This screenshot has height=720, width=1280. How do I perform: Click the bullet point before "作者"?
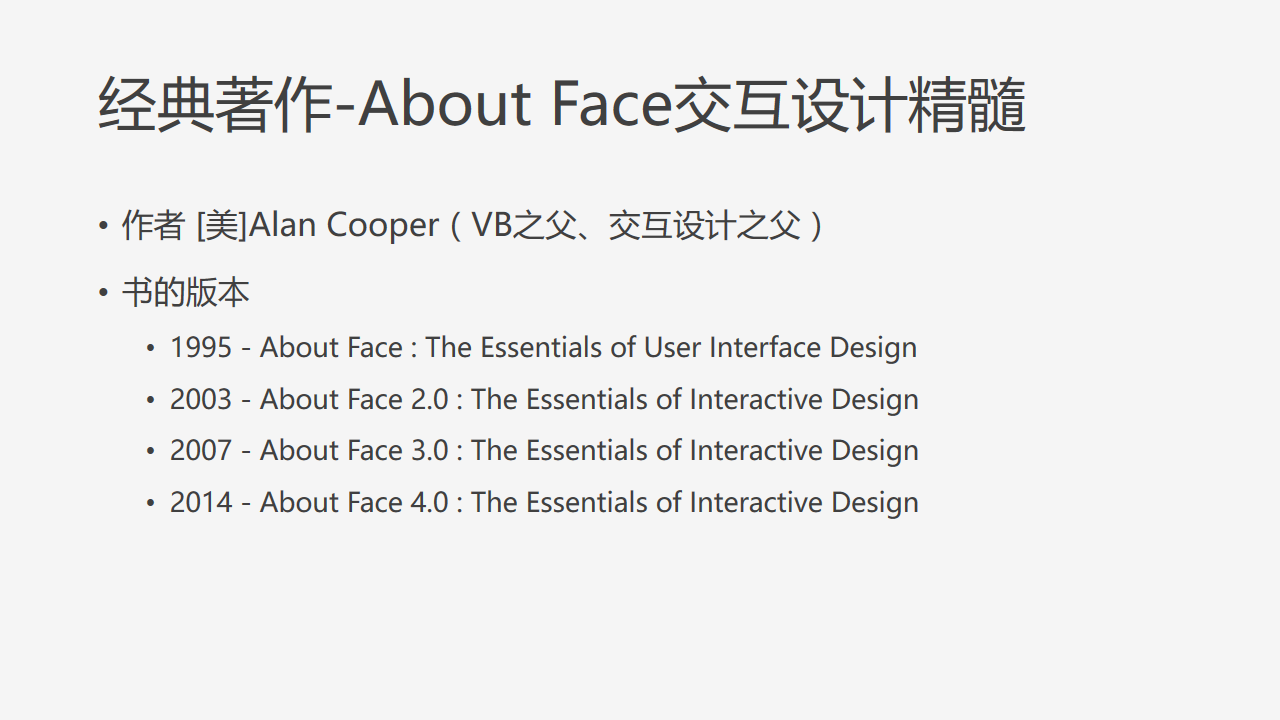pos(103,226)
